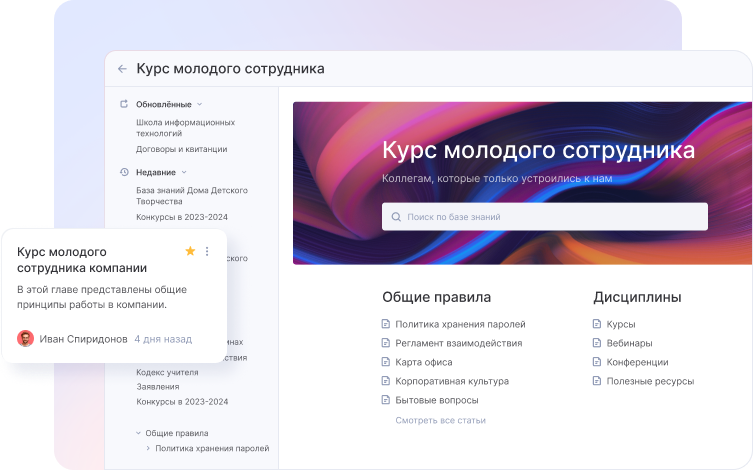The image size is (753, 470).
Task: Collapse the Общие правила tree node
Action: [x=138, y=433]
